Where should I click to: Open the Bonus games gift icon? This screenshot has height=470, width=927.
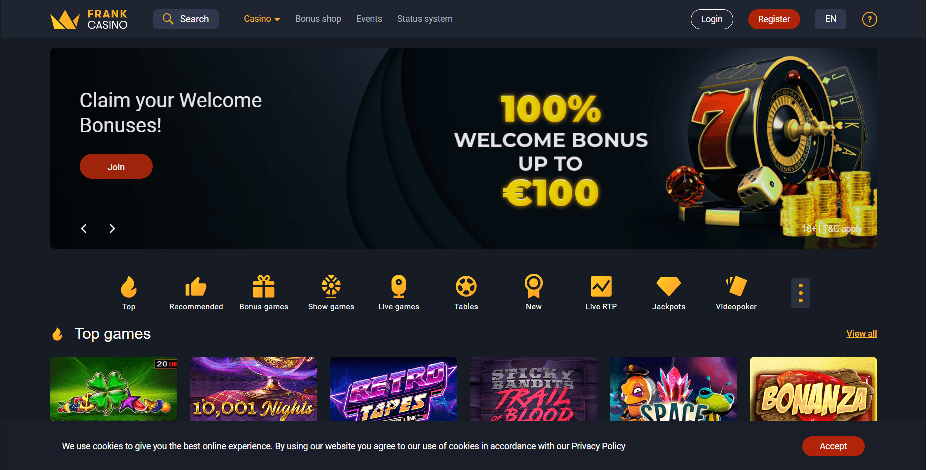click(264, 287)
